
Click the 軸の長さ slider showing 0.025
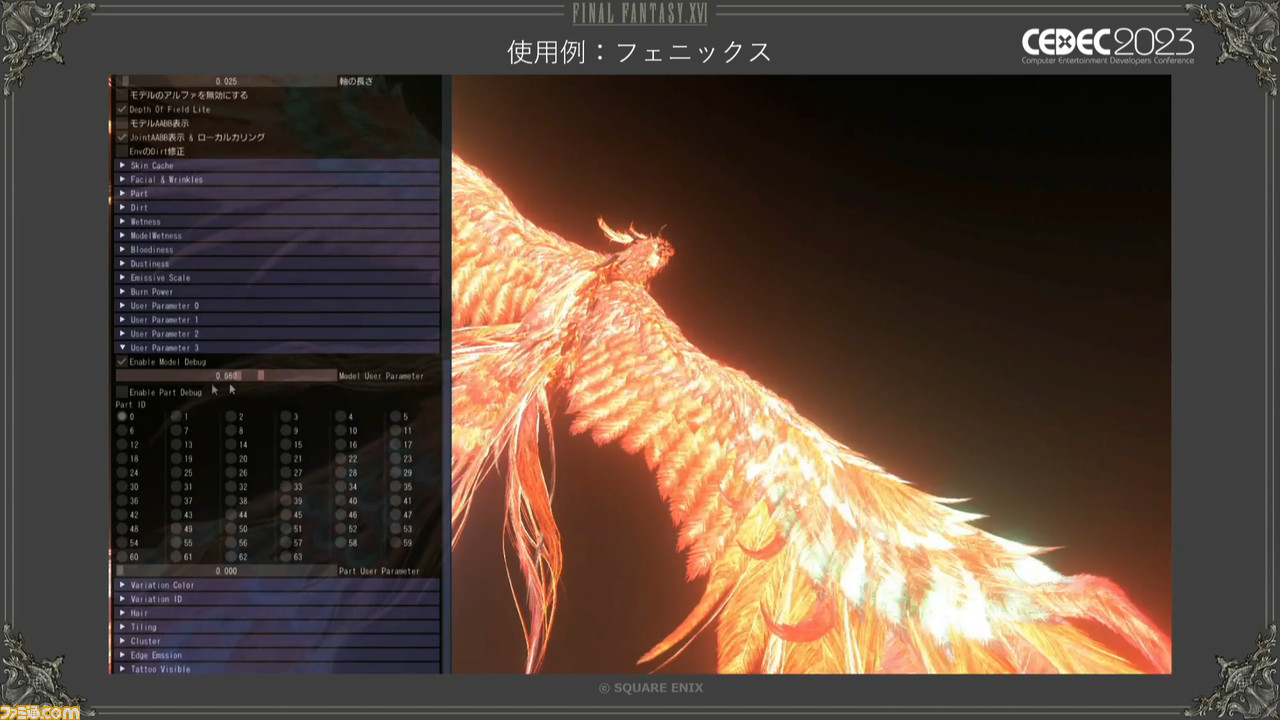226,81
